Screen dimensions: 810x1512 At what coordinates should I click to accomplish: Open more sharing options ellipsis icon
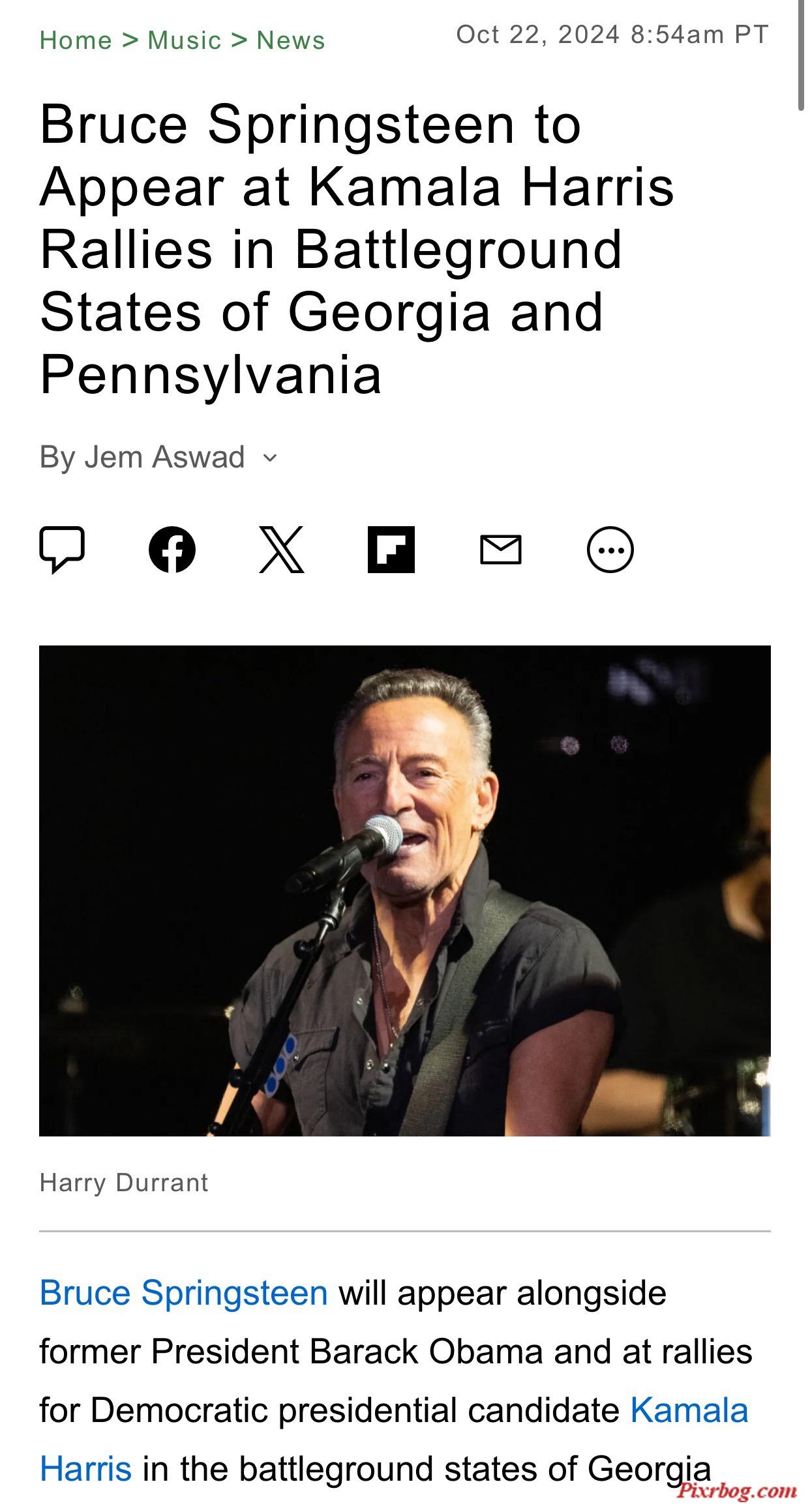(610, 550)
